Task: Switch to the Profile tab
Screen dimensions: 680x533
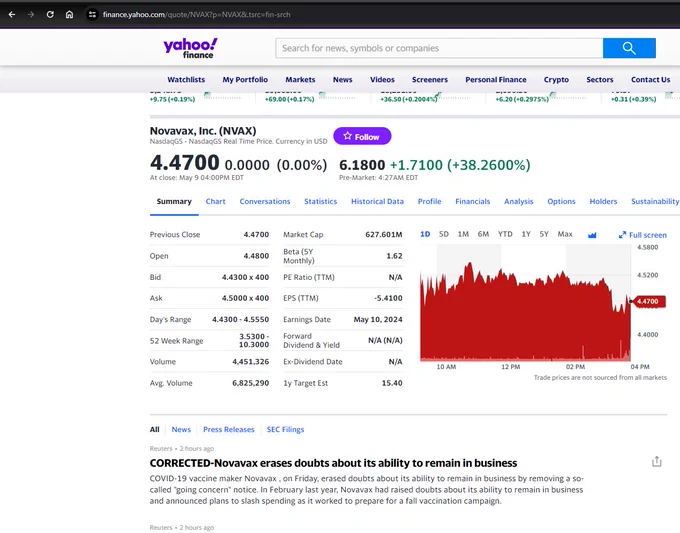Action: (x=429, y=201)
